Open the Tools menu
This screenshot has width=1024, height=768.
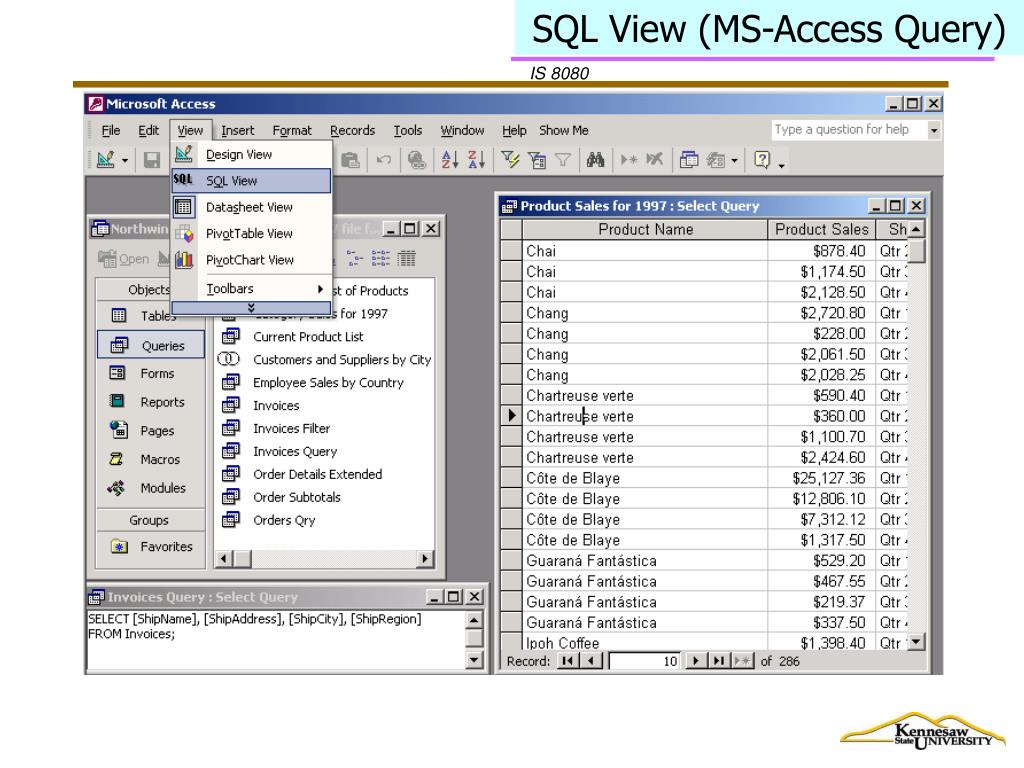tap(408, 131)
